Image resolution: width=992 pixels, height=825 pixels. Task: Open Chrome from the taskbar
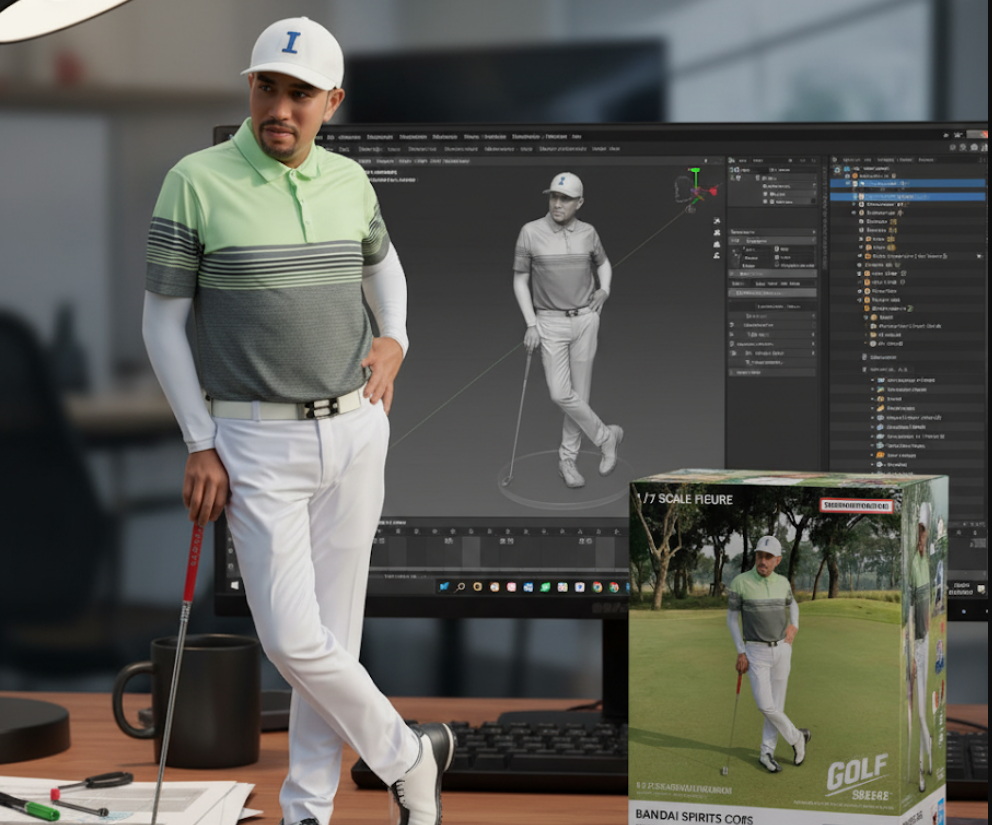coord(596,587)
